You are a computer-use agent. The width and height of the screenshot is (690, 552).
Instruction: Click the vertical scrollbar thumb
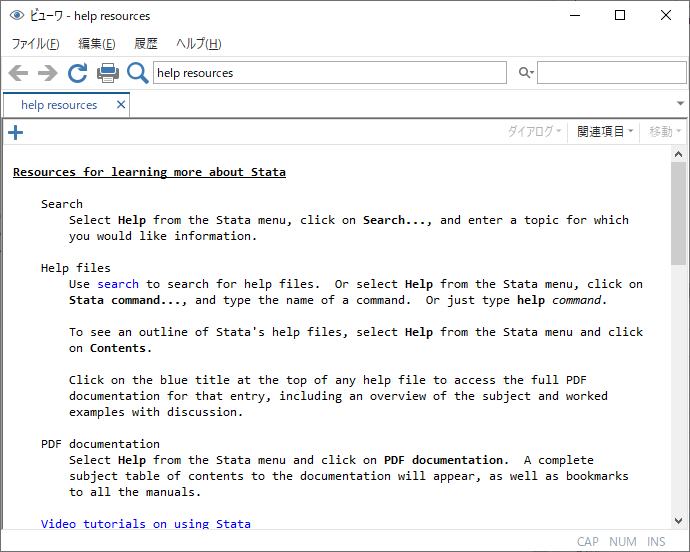point(678,213)
